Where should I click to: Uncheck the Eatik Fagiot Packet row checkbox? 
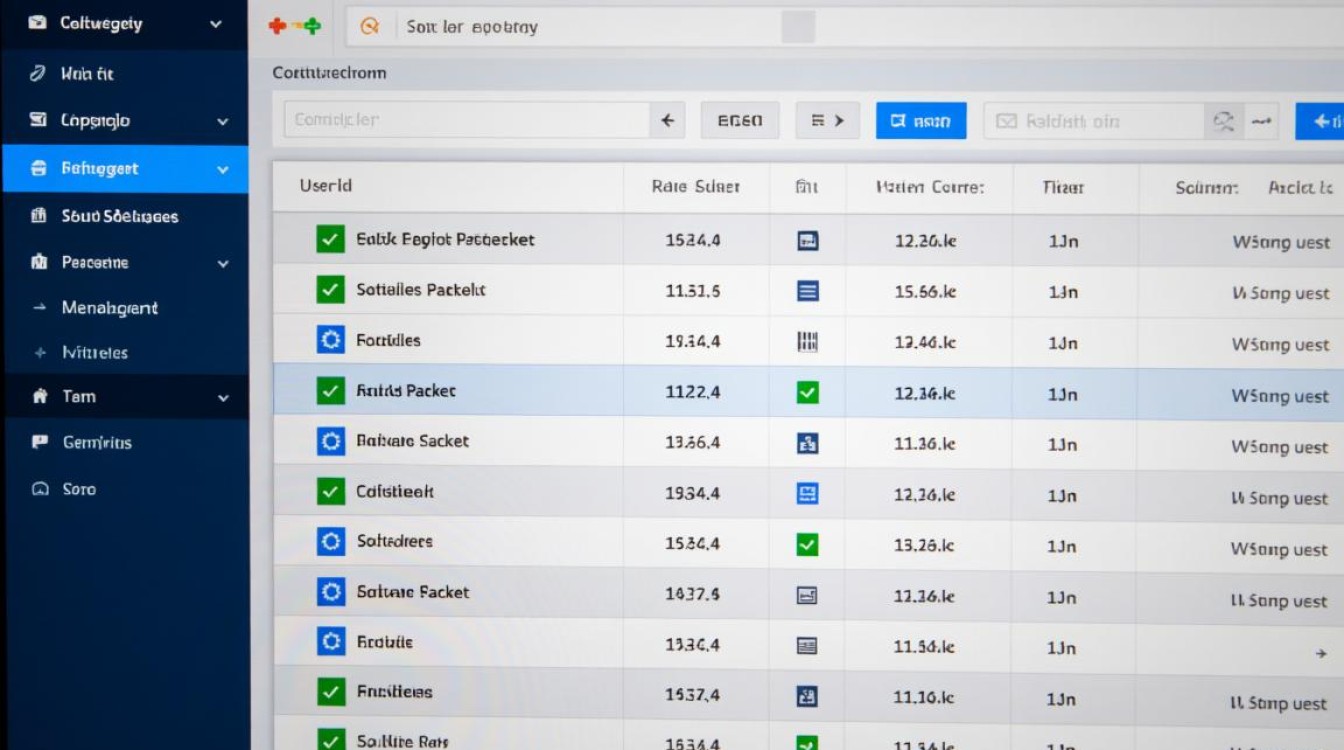330,239
